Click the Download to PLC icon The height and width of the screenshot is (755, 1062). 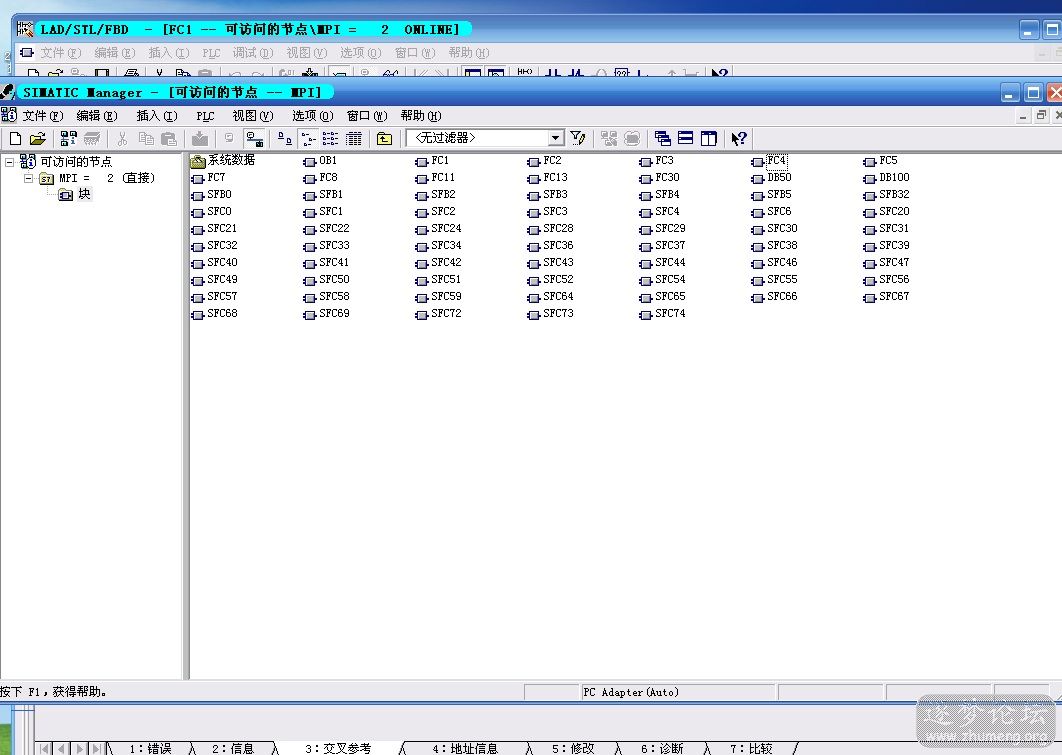click(x=200, y=139)
